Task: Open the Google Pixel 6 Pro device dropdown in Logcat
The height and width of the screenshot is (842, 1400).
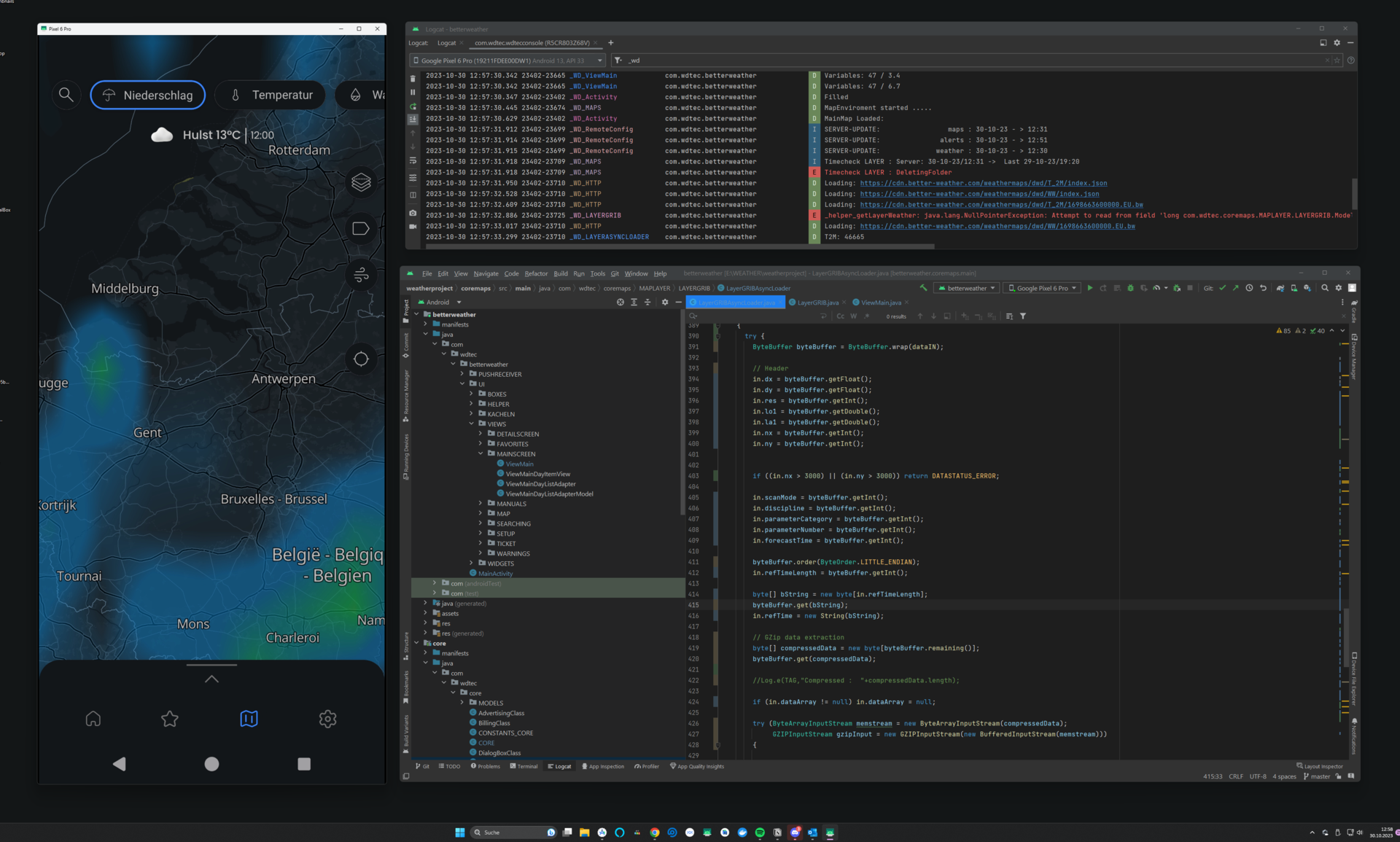Action: 507,61
